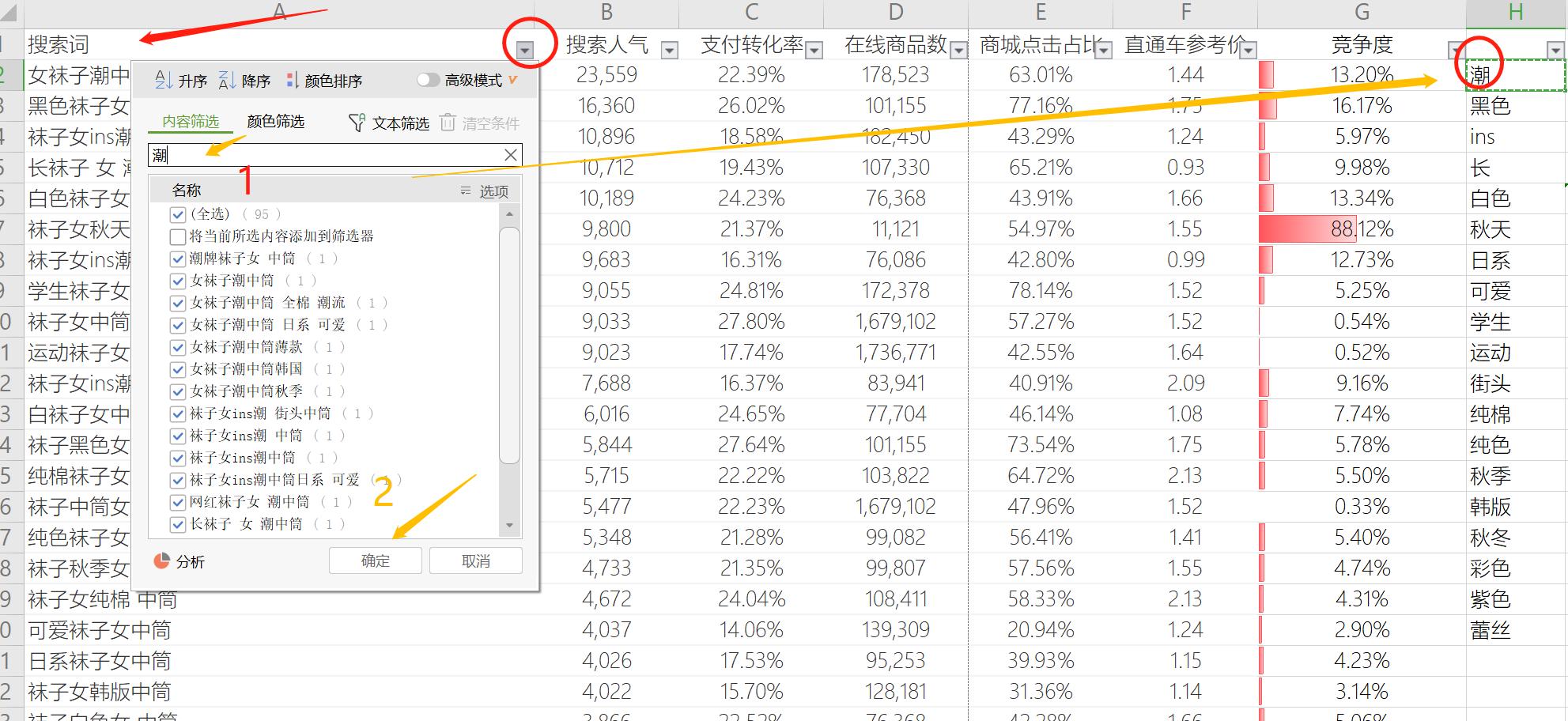This screenshot has height=721, width=1568.
Task: Clear the search box using the X icon
Action: click(x=510, y=154)
